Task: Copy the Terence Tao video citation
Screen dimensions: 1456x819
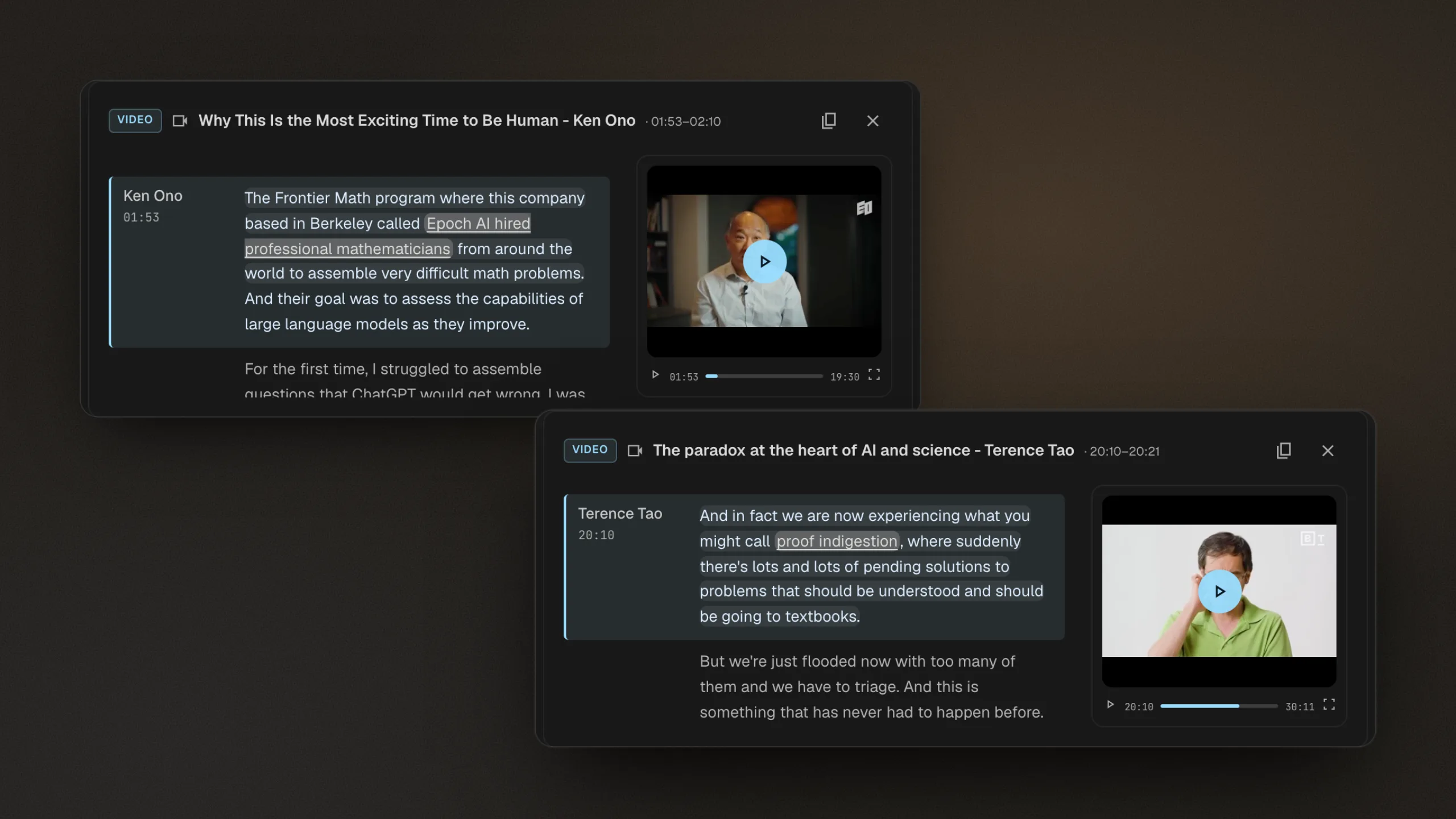Action: tap(1284, 450)
